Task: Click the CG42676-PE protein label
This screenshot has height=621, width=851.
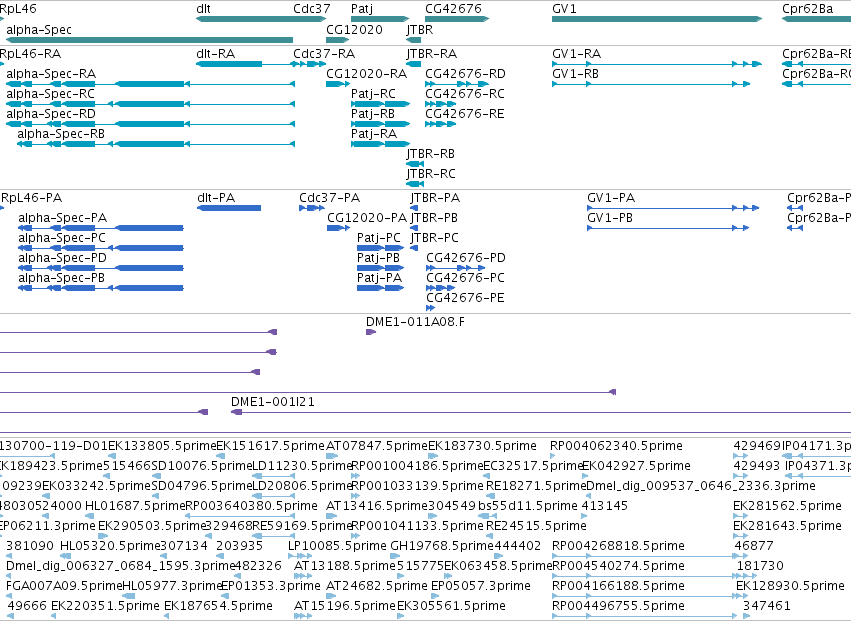Action: tap(465, 298)
